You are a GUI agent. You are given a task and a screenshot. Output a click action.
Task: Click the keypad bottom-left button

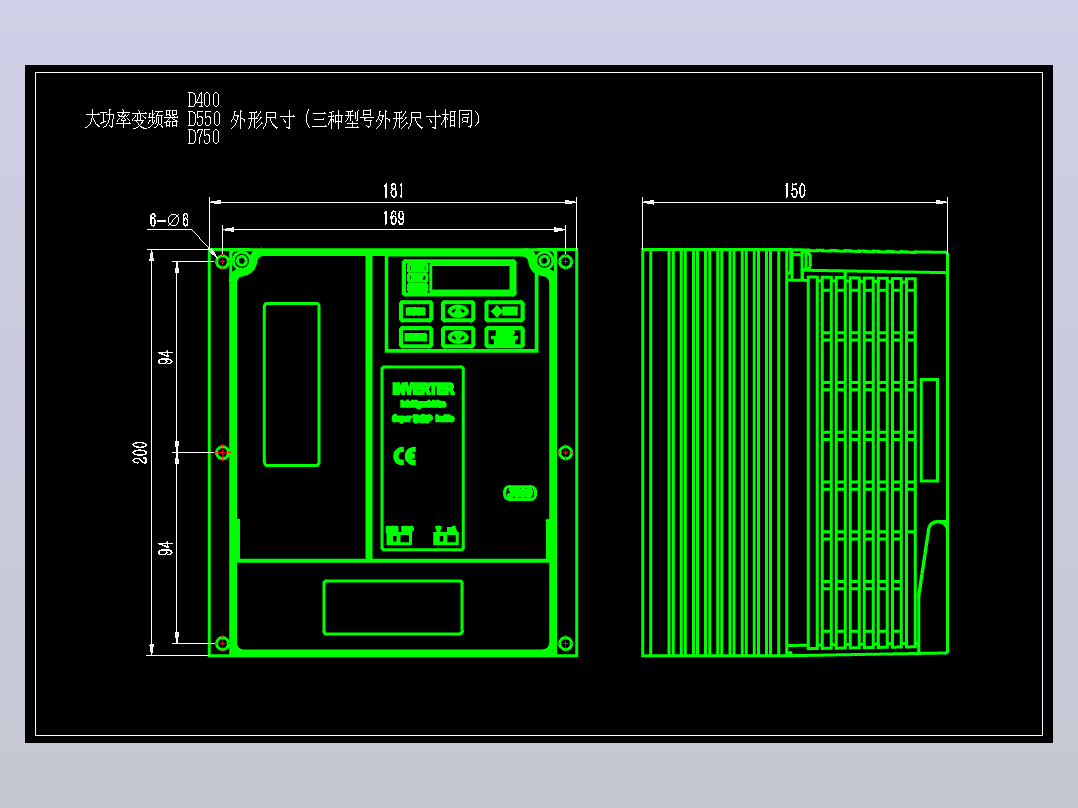416,337
